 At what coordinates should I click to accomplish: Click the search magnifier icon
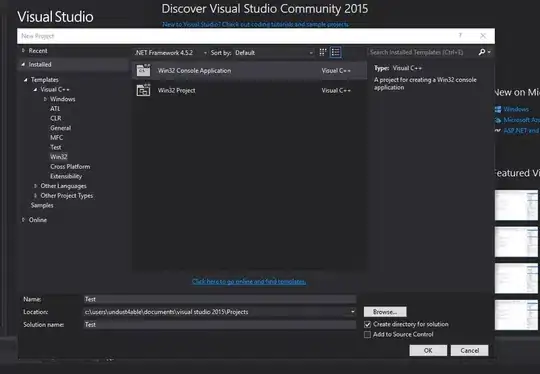[x=482, y=52]
